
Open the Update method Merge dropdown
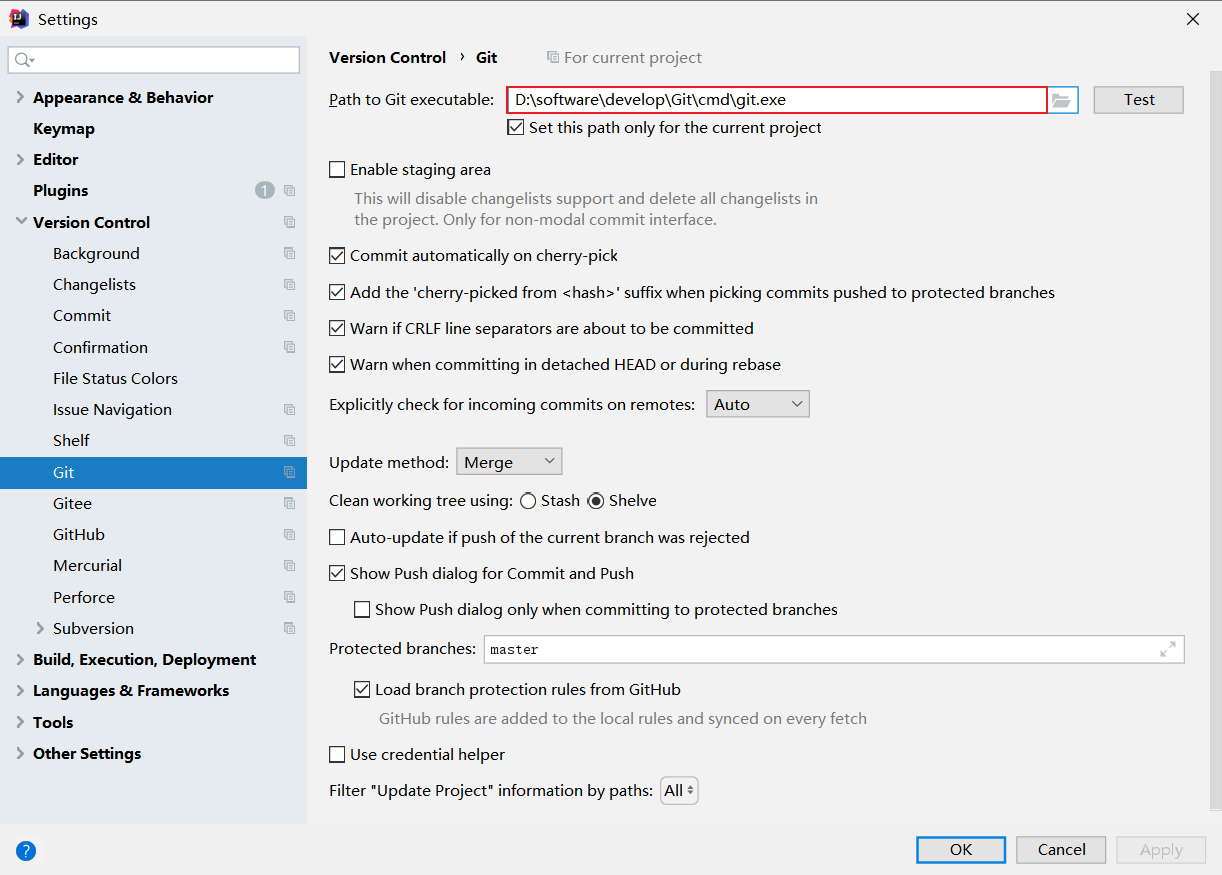coord(509,462)
